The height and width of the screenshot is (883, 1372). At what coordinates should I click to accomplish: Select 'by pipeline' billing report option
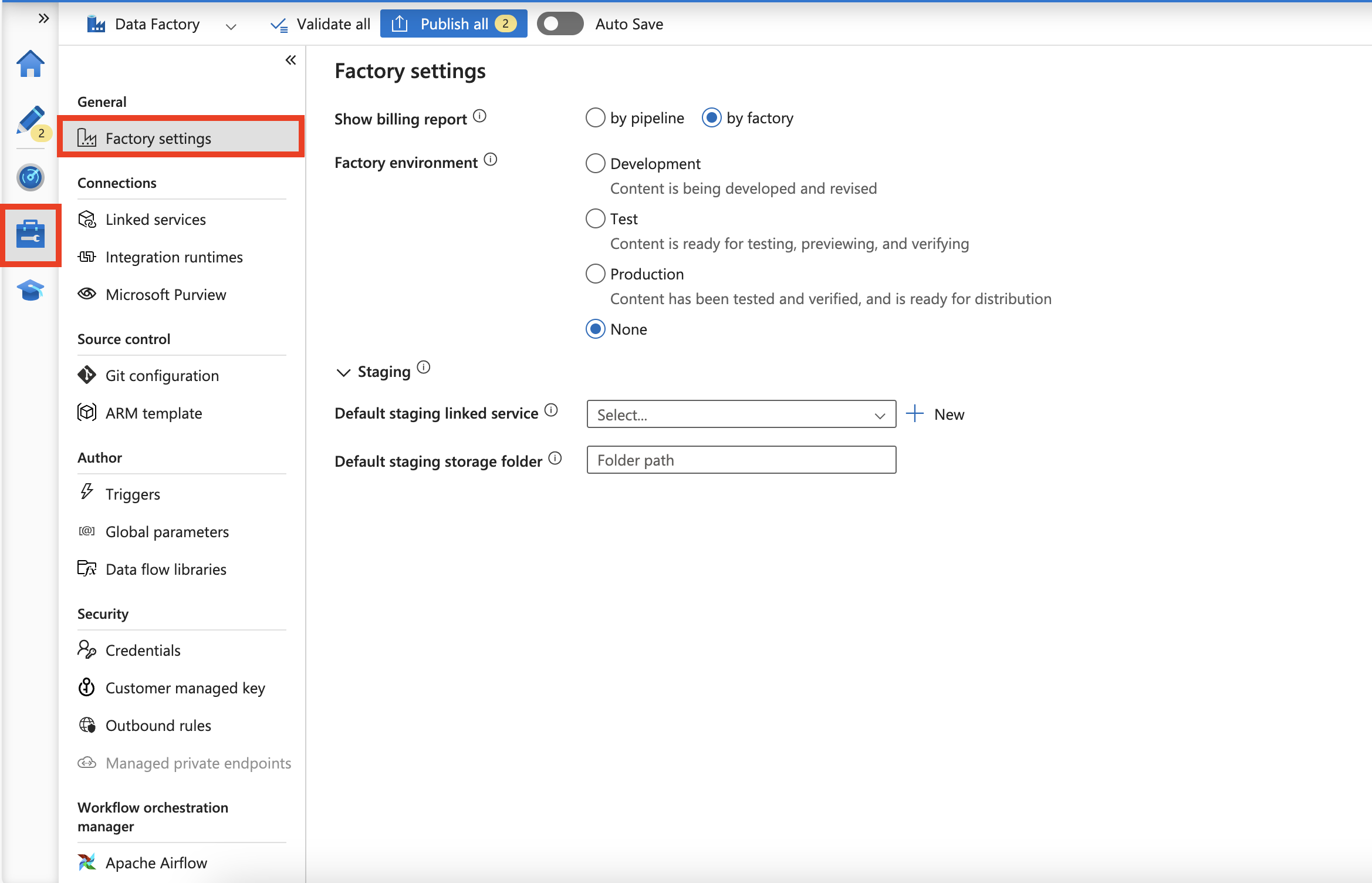pyautogui.click(x=596, y=118)
